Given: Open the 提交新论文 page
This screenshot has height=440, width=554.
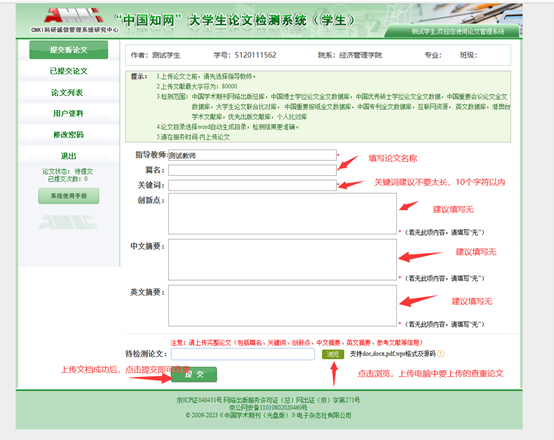Looking at the screenshot, I should [69, 50].
